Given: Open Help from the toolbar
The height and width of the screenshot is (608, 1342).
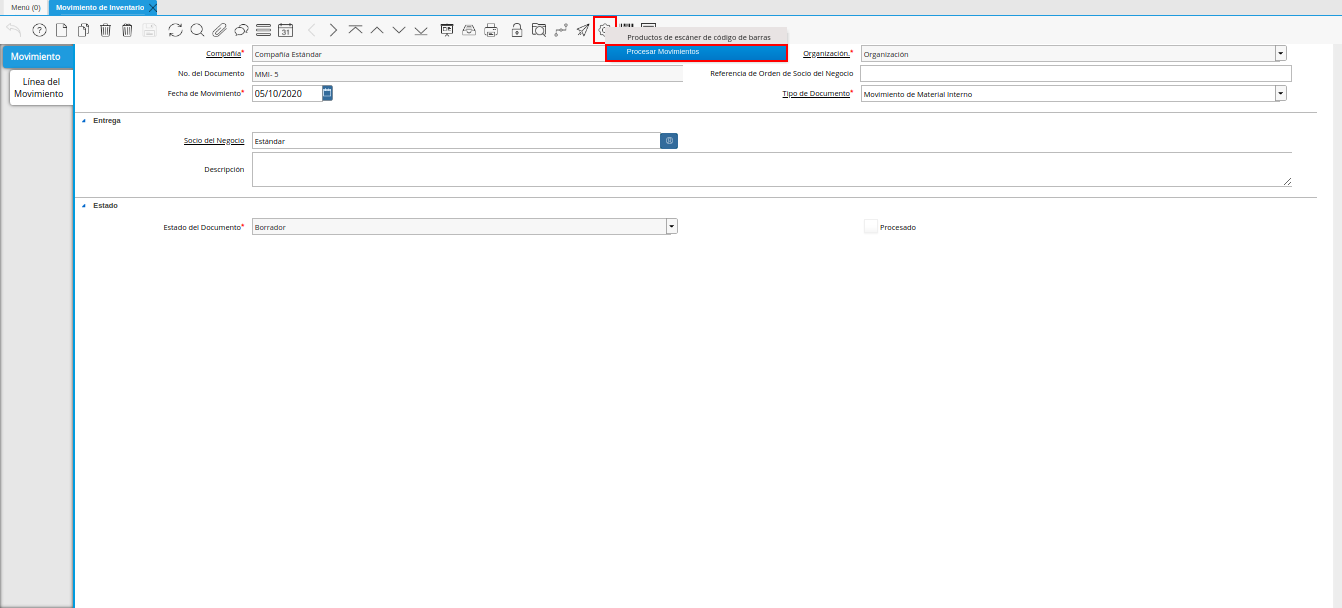Looking at the screenshot, I should tap(39, 30).
